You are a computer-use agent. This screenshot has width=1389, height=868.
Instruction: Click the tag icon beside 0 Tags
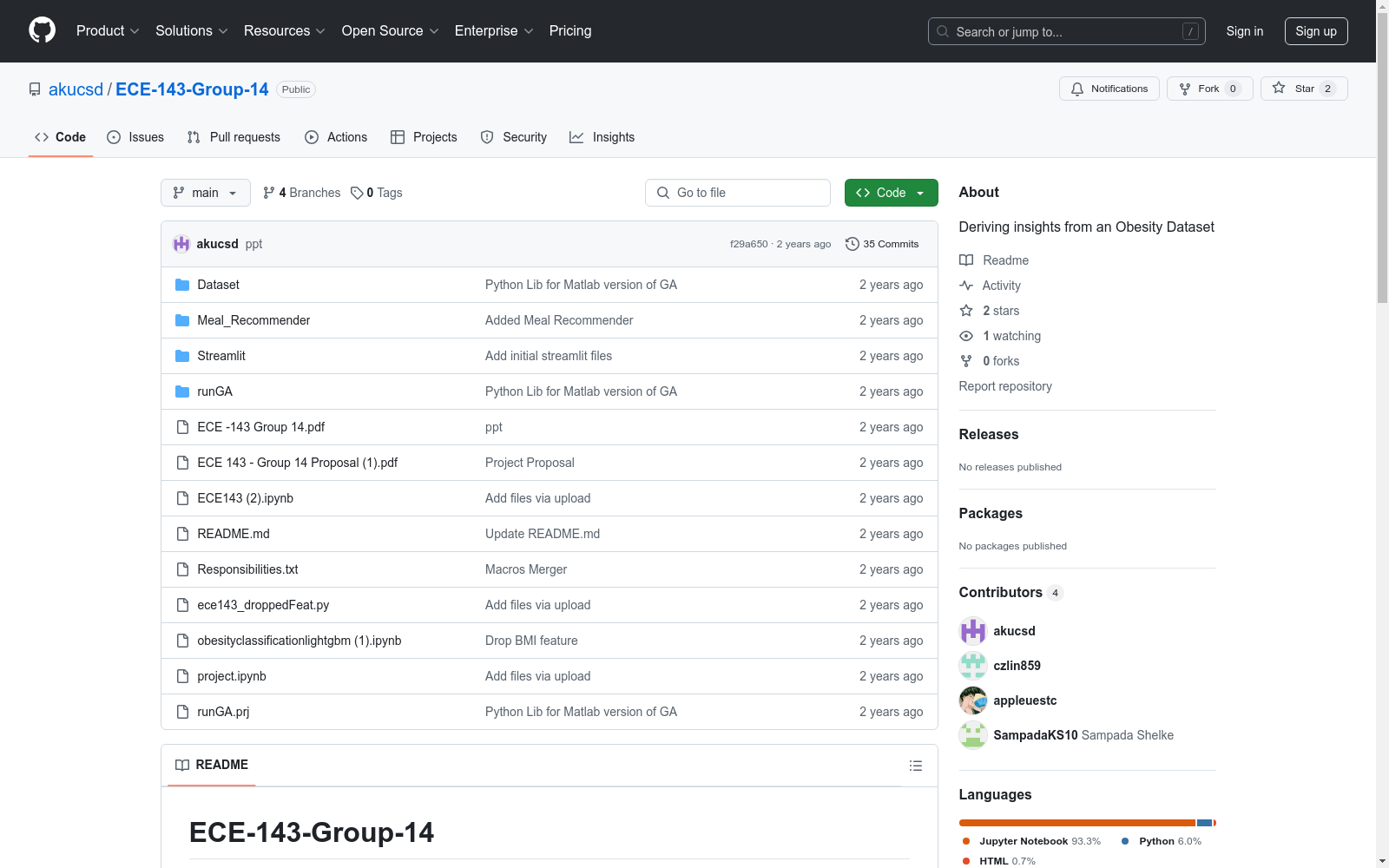tap(357, 193)
